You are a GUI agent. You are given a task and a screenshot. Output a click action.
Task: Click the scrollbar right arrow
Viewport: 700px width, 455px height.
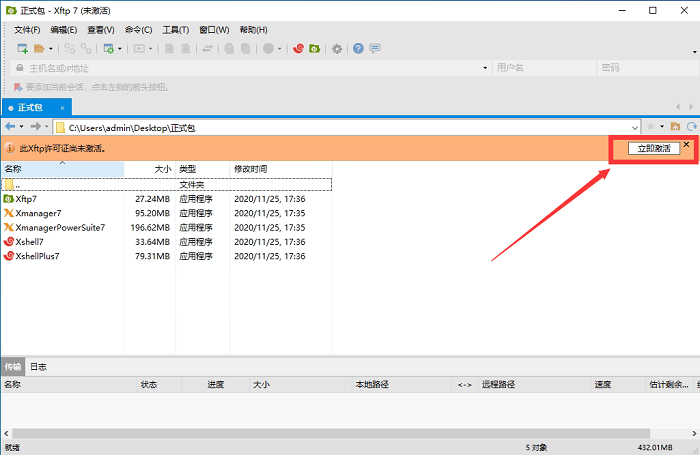point(694,433)
